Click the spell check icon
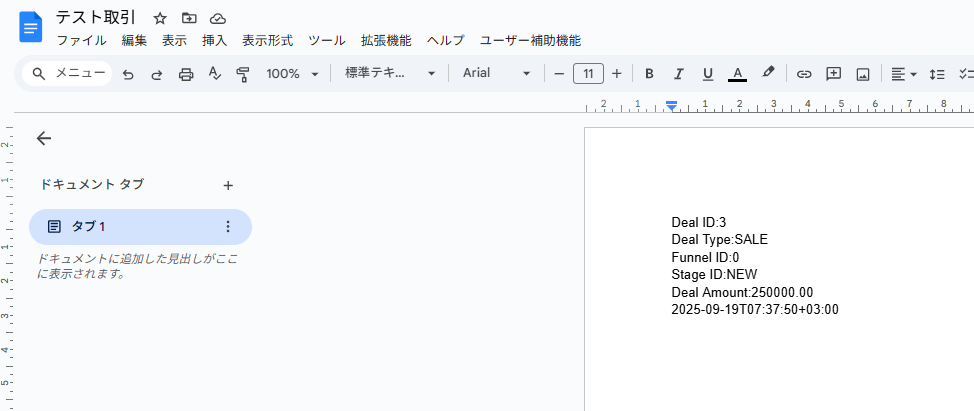The width and height of the screenshot is (974, 411). 214,74
